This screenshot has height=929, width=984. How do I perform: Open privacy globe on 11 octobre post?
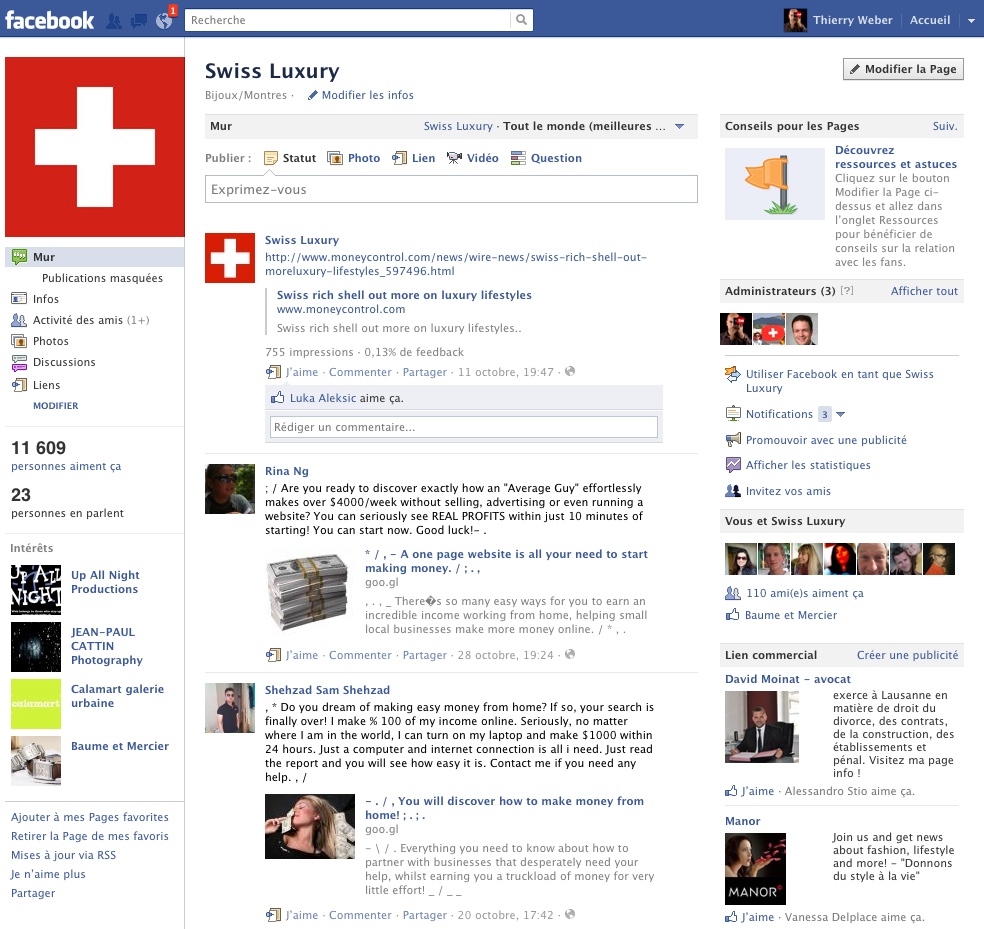click(570, 372)
